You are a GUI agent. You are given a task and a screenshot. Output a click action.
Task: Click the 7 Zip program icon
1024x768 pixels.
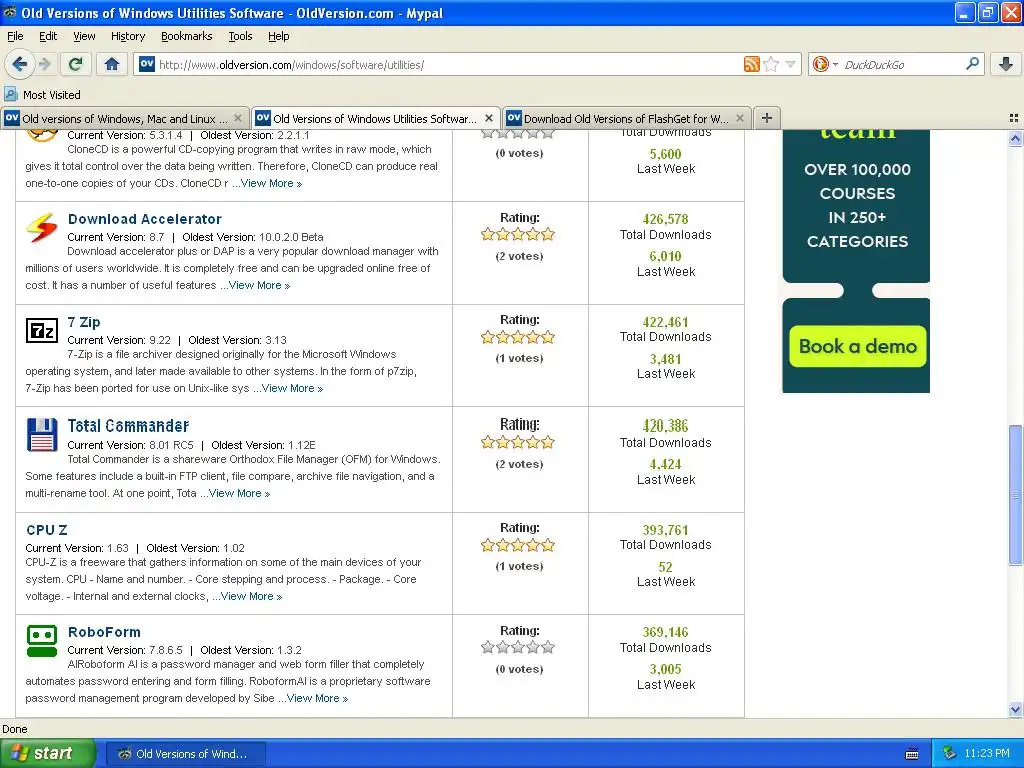(42, 330)
